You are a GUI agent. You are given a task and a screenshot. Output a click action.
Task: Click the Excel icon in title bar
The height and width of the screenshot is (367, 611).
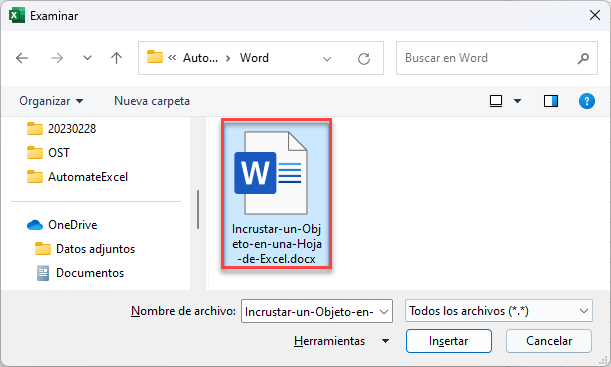(x=17, y=16)
